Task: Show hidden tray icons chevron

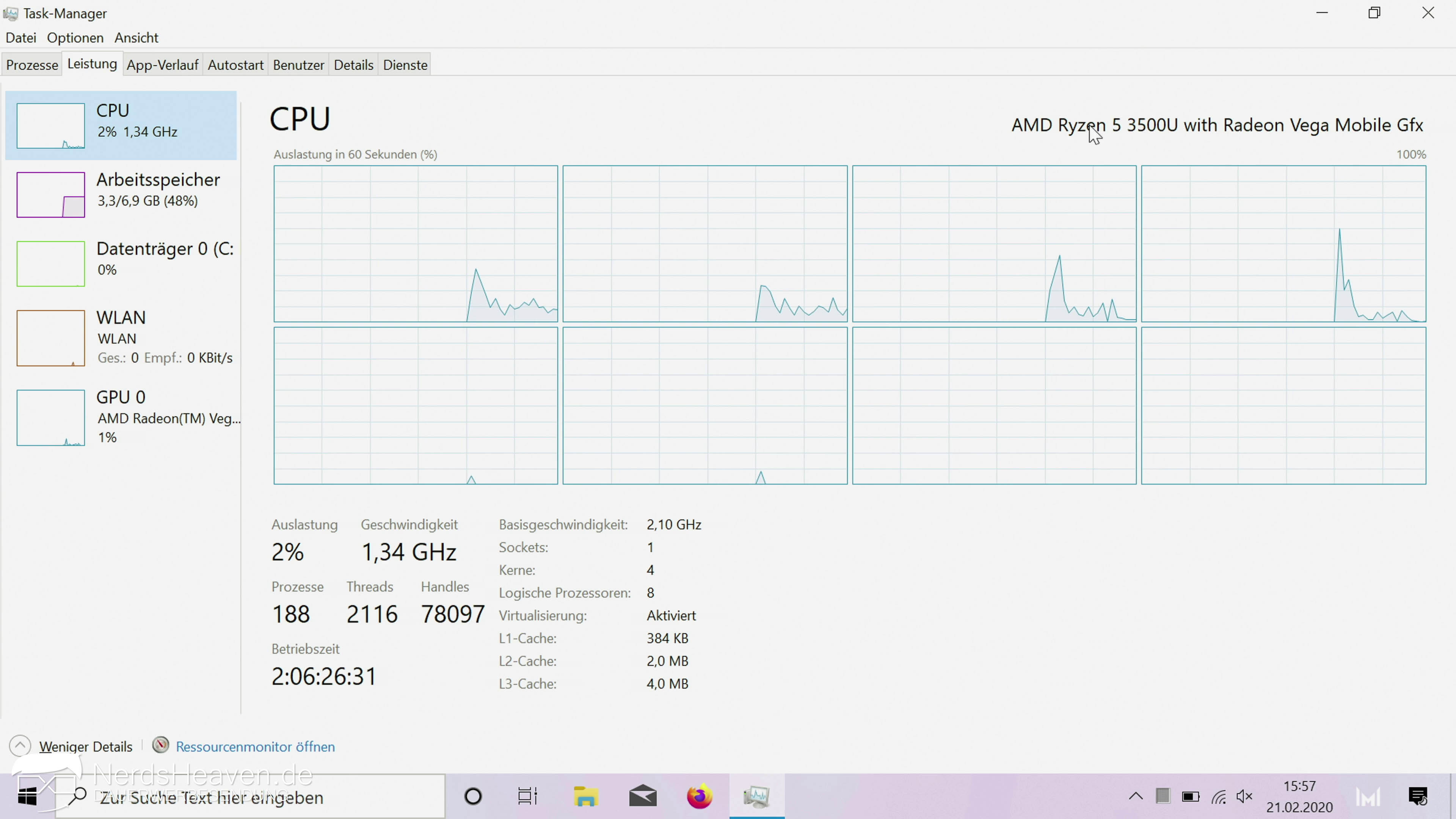Action: tap(1136, 797)
